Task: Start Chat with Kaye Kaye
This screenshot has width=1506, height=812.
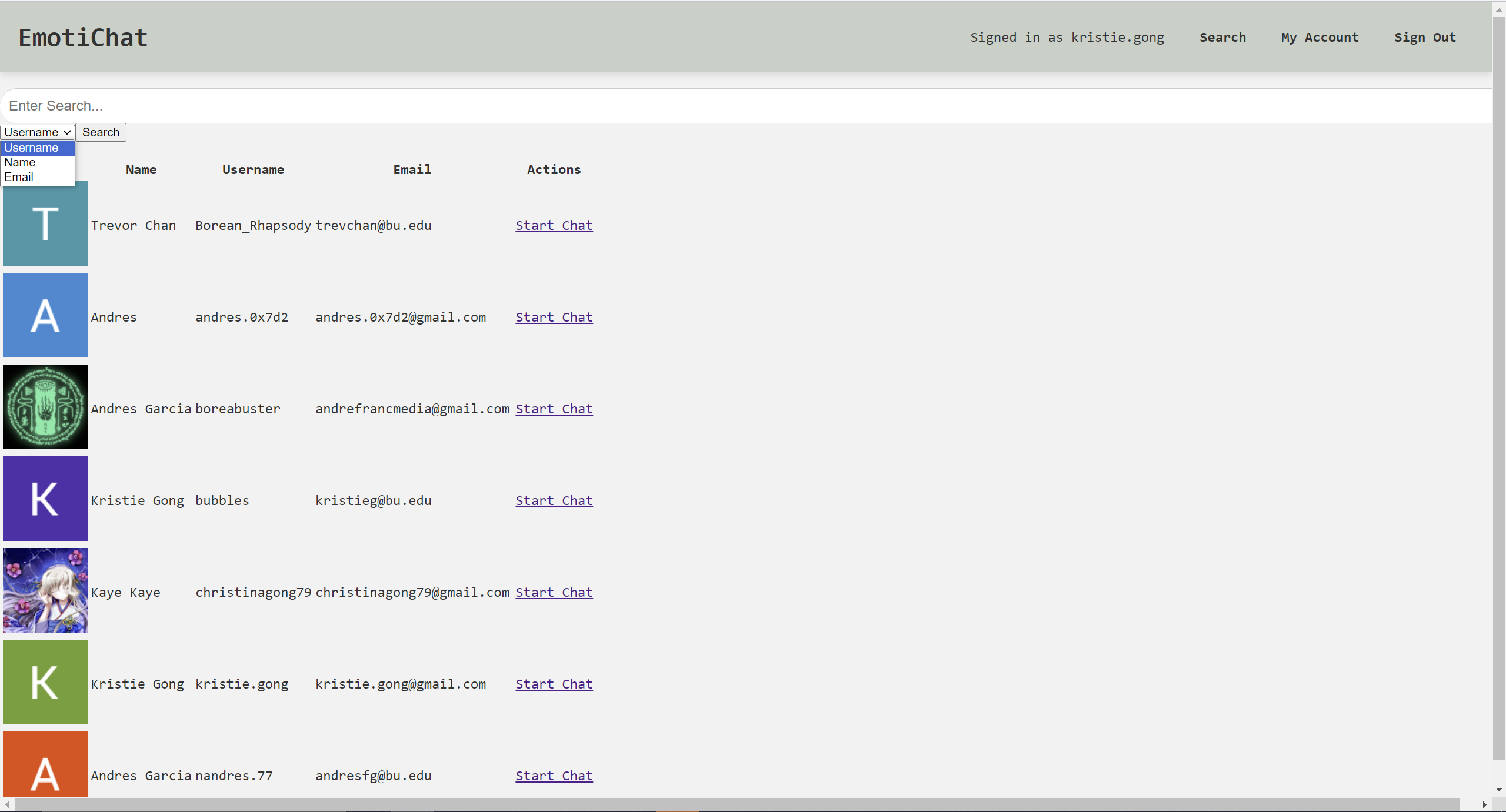Action: pyautogui.click(x=554, y=593)
